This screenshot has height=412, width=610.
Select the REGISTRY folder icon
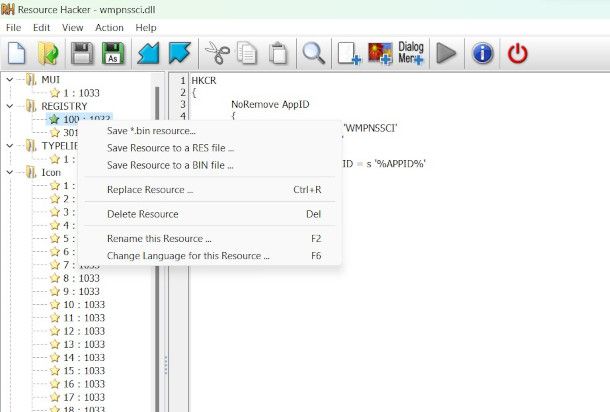click(31, 106)
